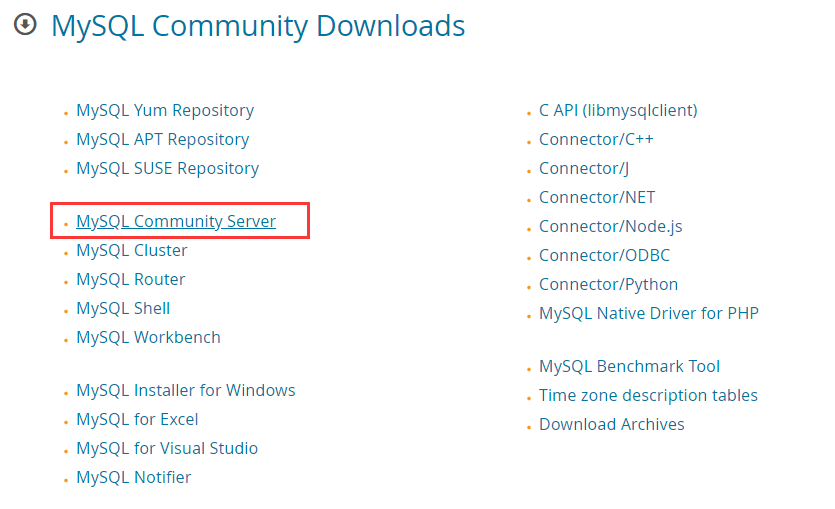Open the MySQL Yum Repository link
The image size is (835, 509).
coord(165,110)
